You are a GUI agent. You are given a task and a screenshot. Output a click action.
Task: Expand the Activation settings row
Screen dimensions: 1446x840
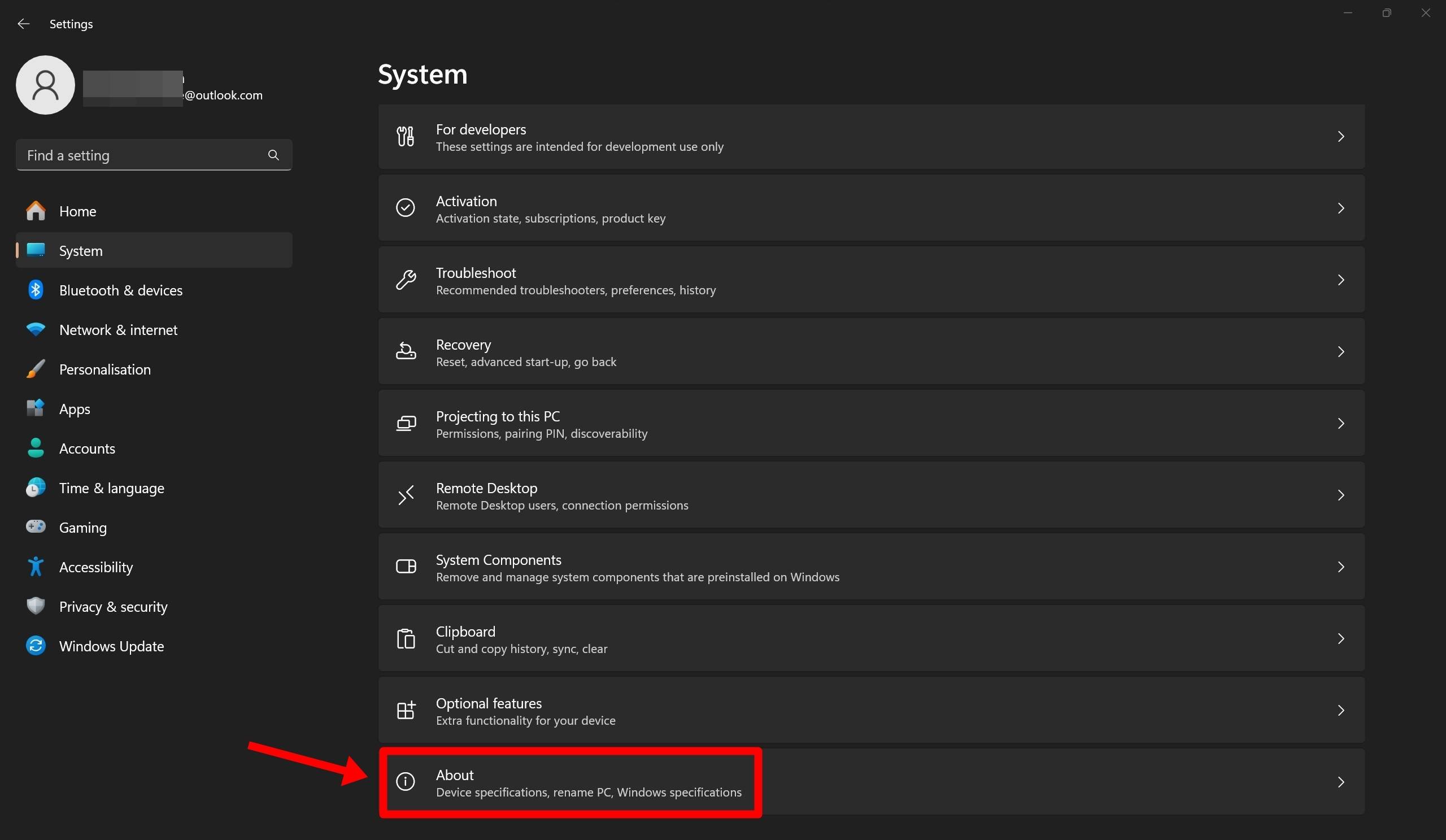(x=870, y=208)
